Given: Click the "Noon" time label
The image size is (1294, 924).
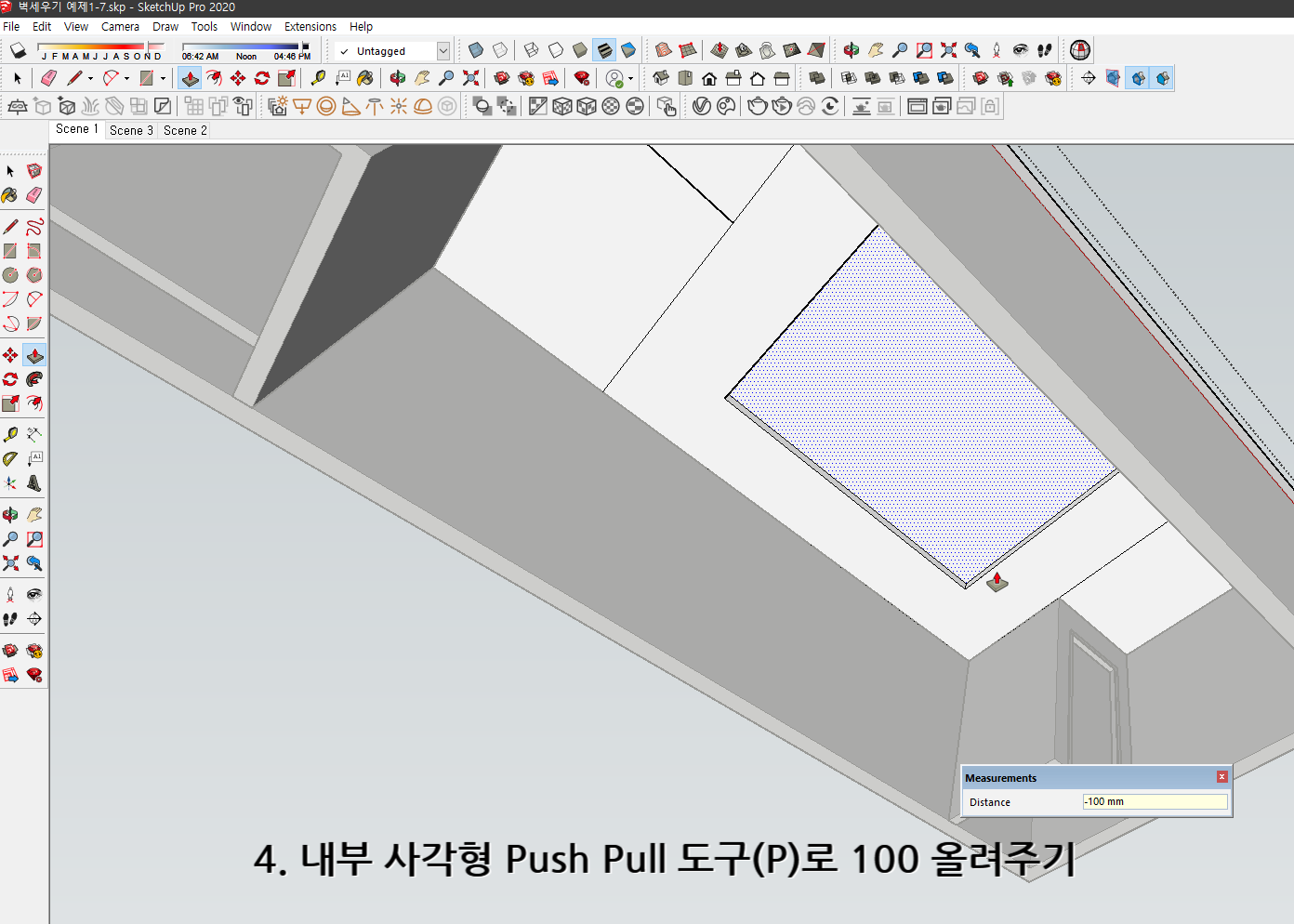Looking at the screenshot, I should tap(246, 57).
